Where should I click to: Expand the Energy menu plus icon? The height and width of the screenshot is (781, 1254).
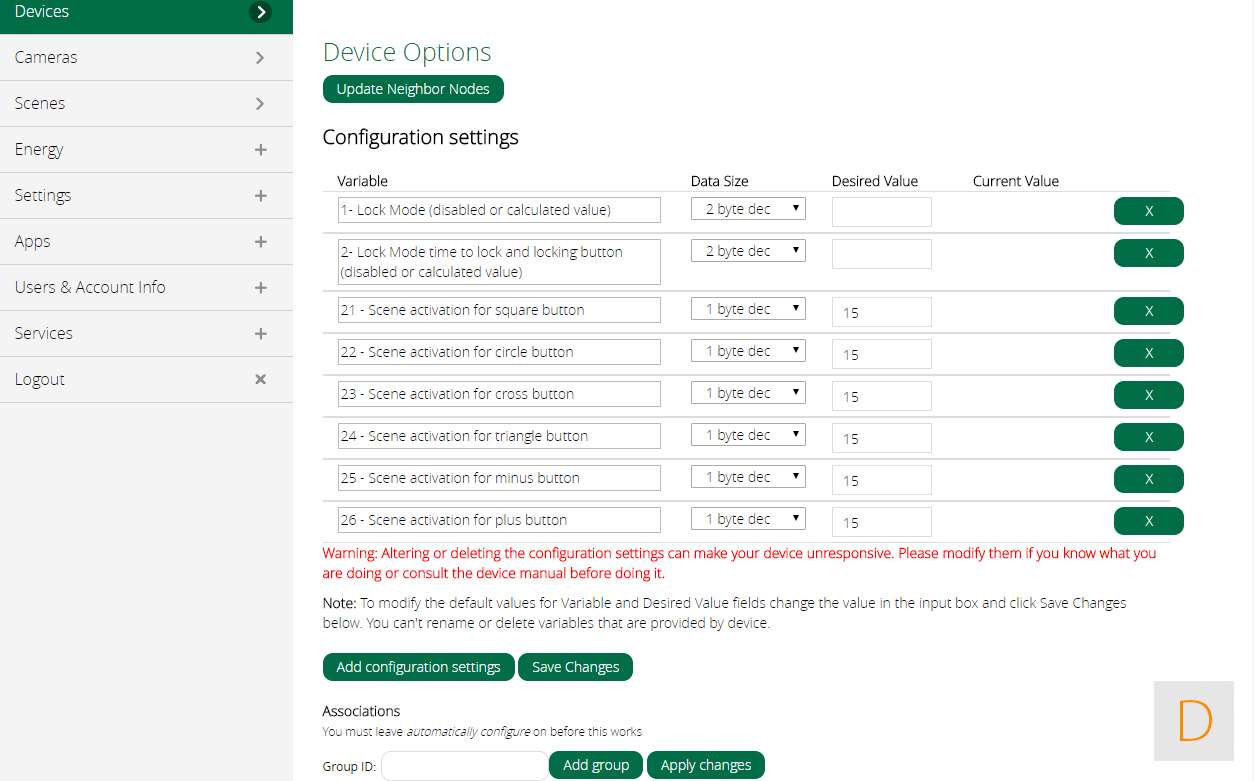click(260, 150)
